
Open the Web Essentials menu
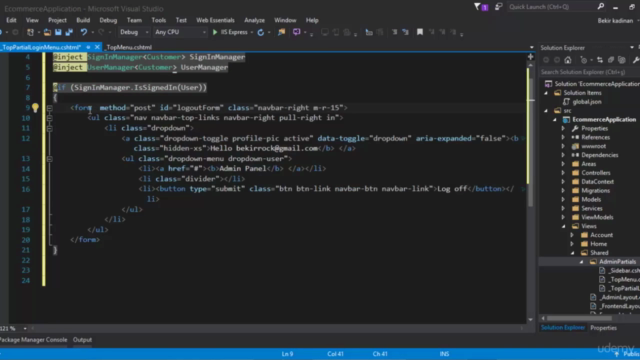tap(215, 20)
